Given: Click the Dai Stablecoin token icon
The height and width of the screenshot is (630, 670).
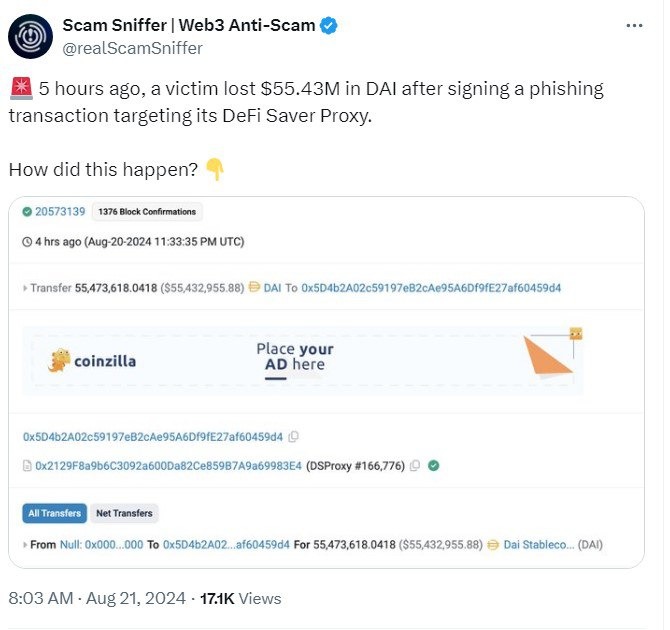Looking at the screenshot, I should pyautogui.click(x=494, y=545).
